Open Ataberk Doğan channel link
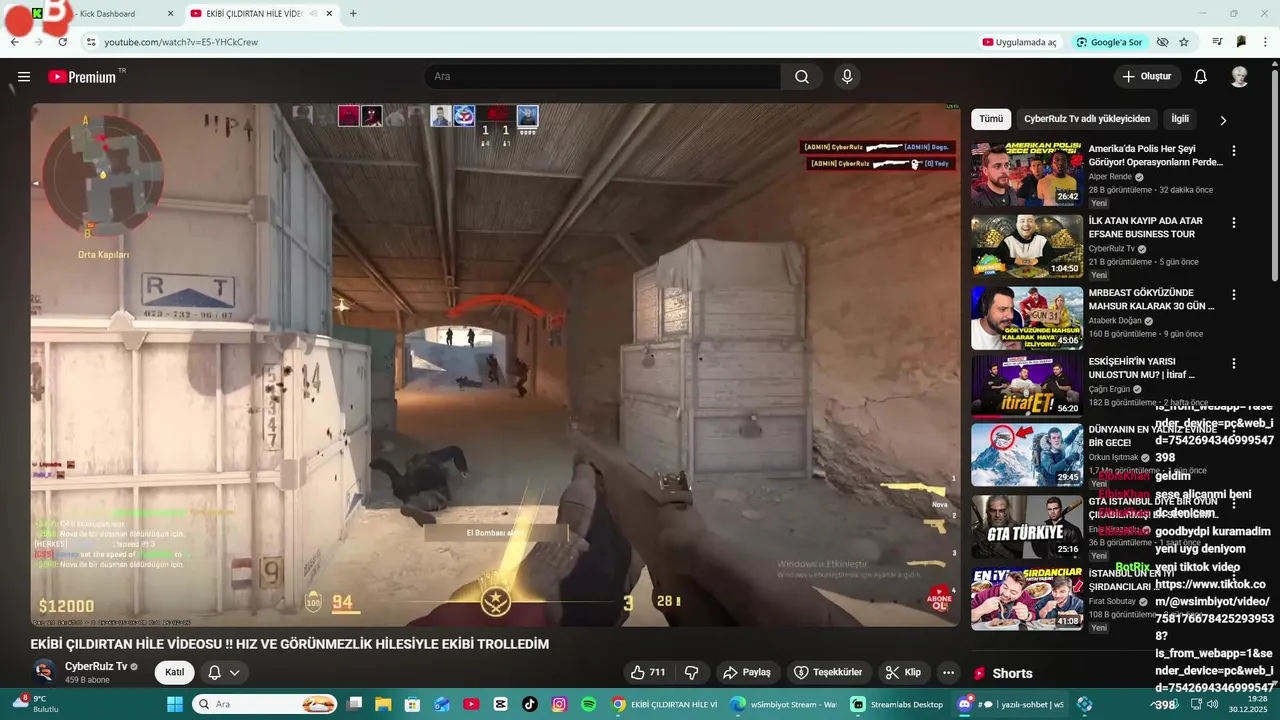 [x=1115, y=321]
